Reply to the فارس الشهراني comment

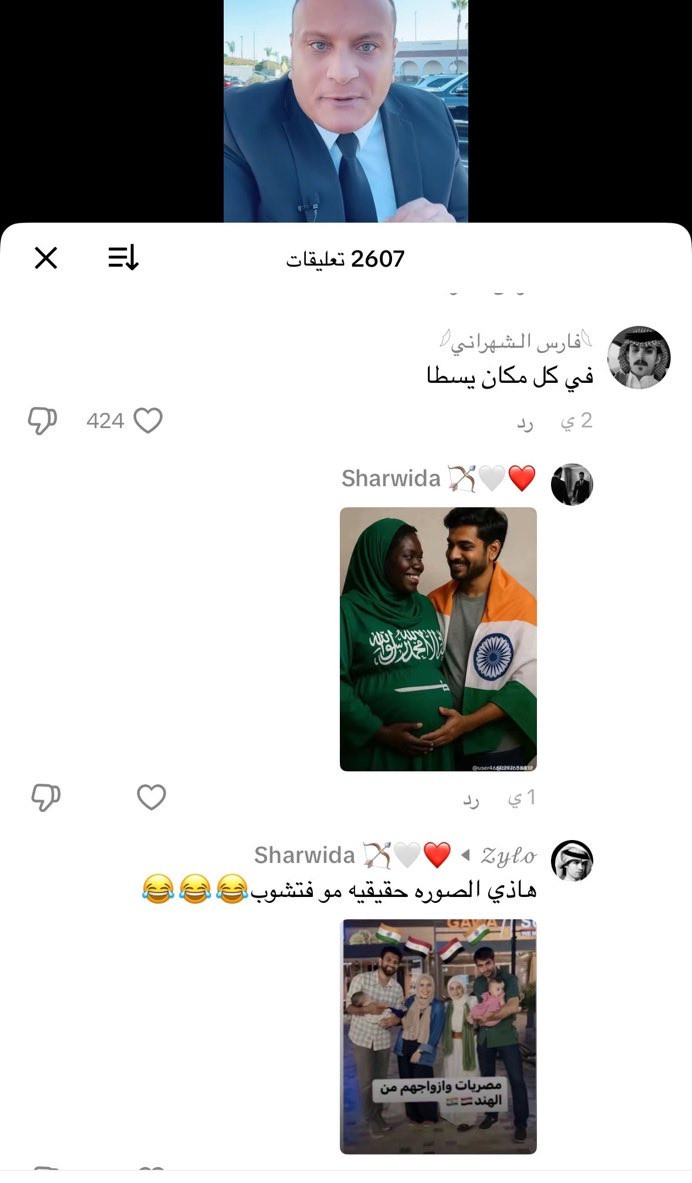coord(525,424)
